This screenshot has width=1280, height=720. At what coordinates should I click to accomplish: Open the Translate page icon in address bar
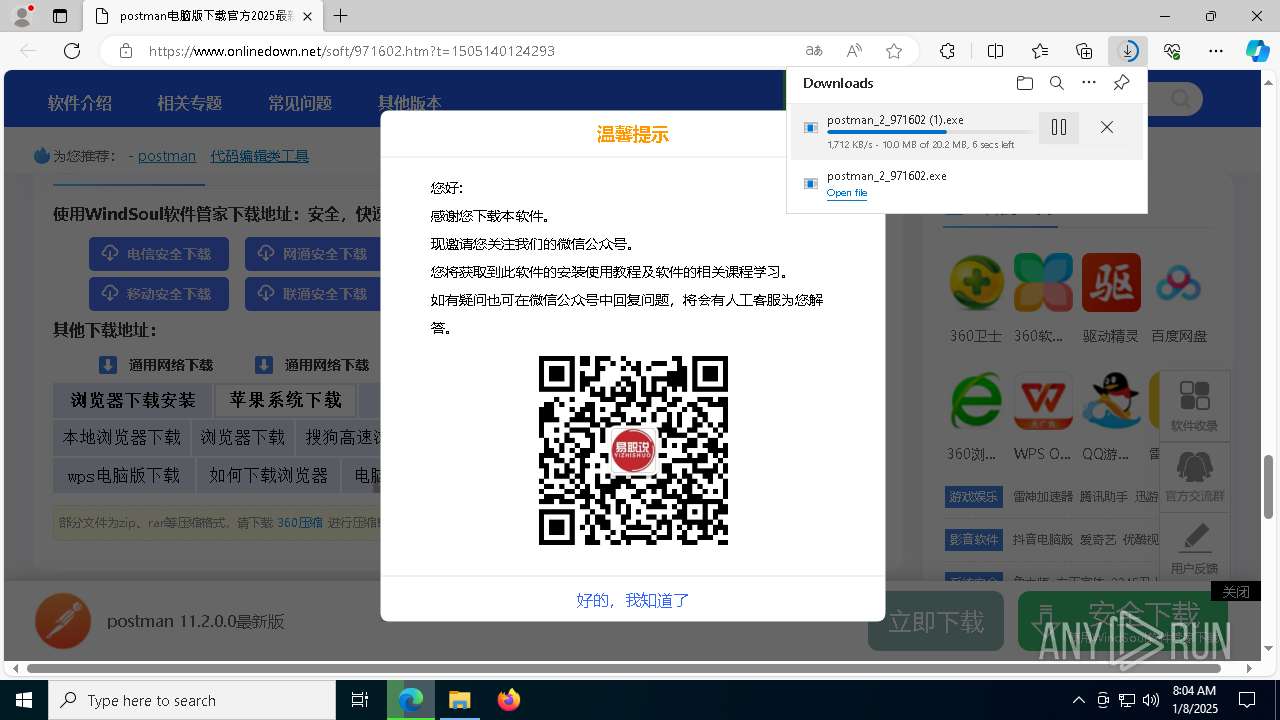[x=814, y=51]
